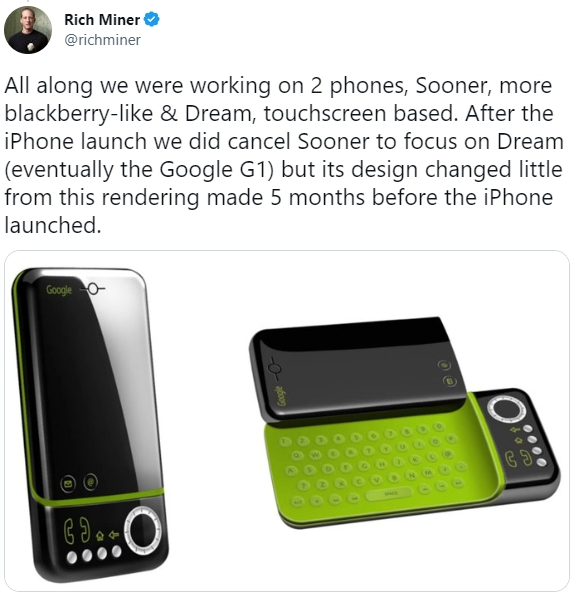
Task: Click the Rich Miner display name
Action: (102, 20)
